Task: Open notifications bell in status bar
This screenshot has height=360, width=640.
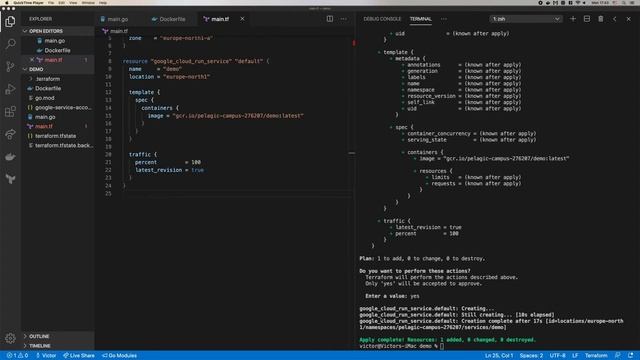Action: click(631, 356)
